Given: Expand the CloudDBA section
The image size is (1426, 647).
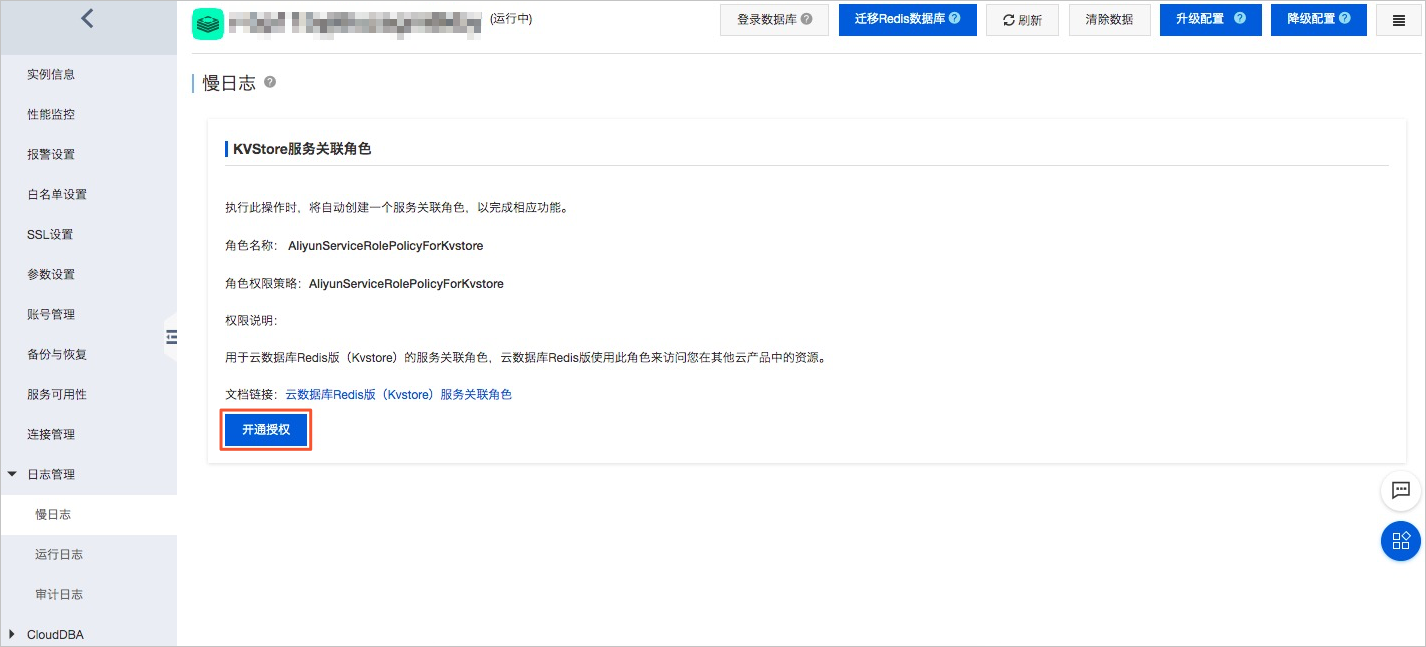Looking at the screenshot, I should pyautogui.click(x=12, y=634).
